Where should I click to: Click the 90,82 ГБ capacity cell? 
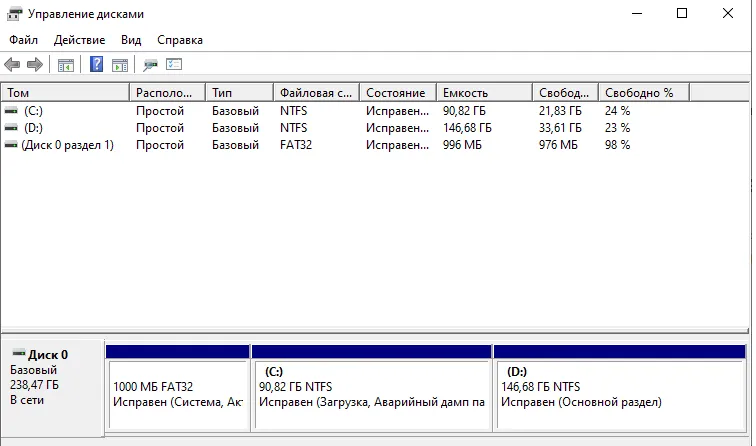[464, 111]
